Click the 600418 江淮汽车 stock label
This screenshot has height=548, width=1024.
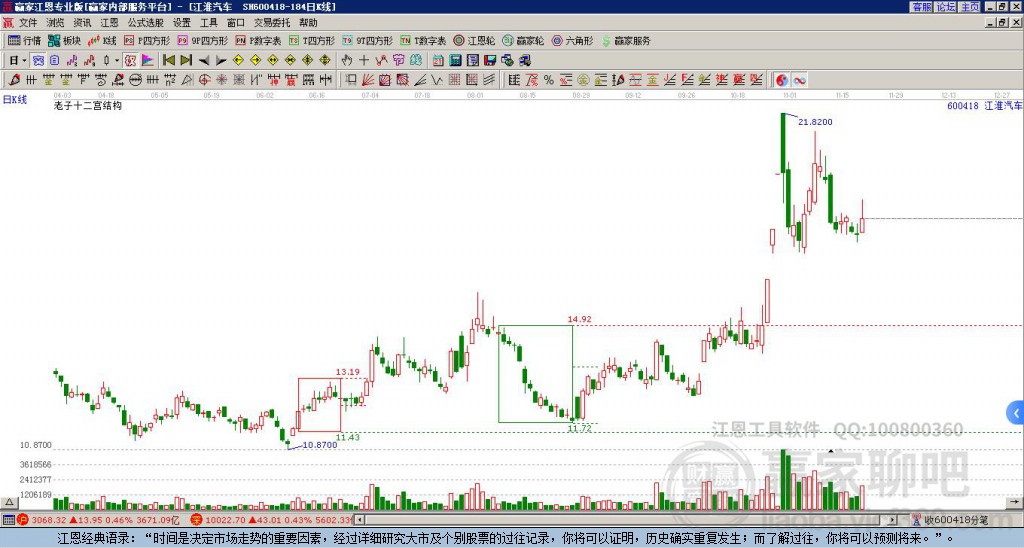pos(985,105)
